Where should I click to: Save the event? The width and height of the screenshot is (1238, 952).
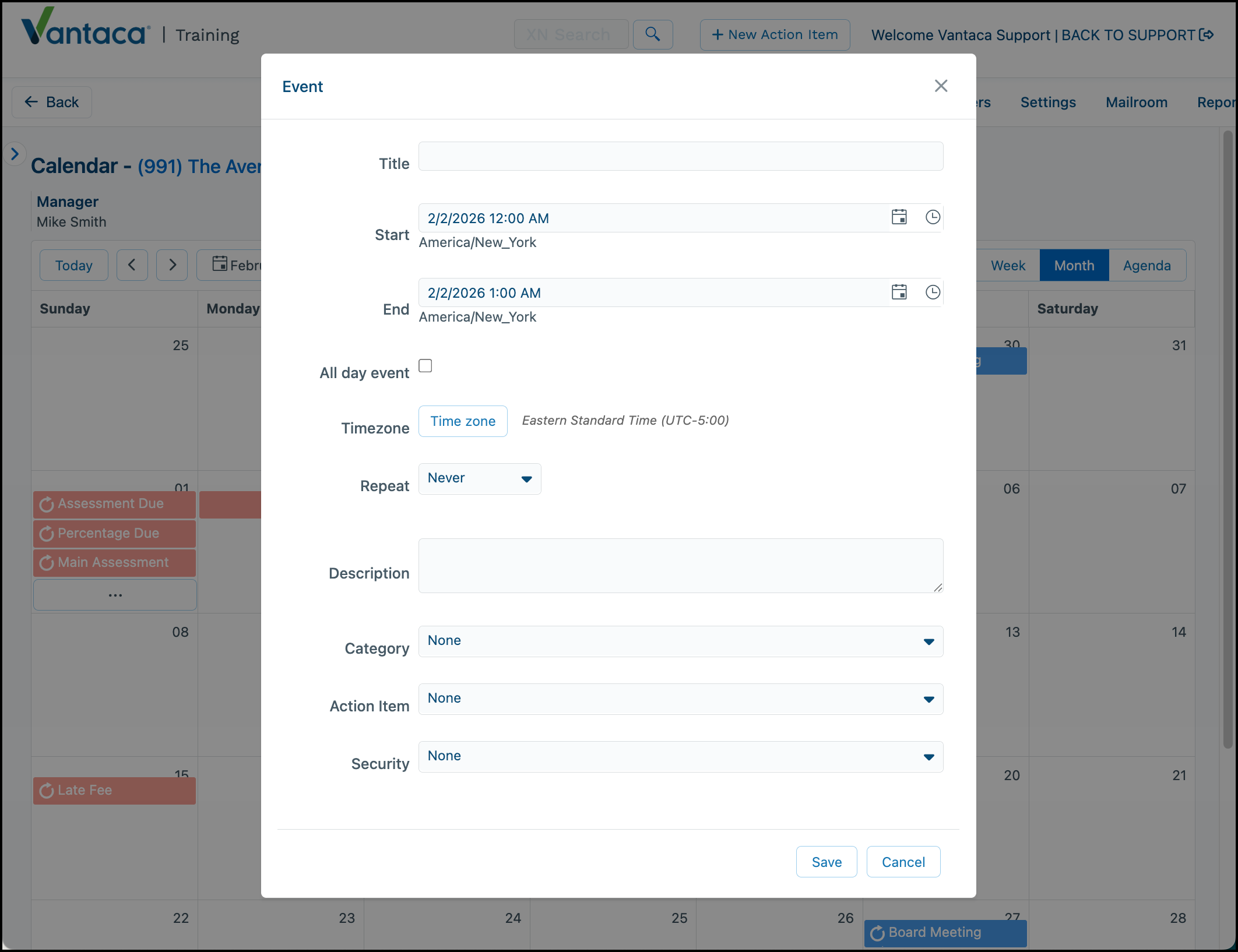coord(826,862)
